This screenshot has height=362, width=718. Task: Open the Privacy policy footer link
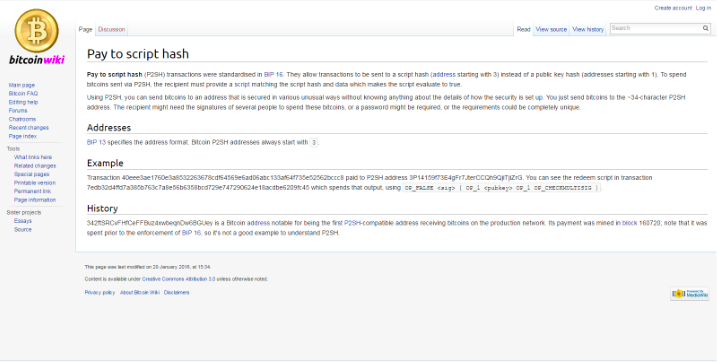pyautogui.click(x=99, y=292)
